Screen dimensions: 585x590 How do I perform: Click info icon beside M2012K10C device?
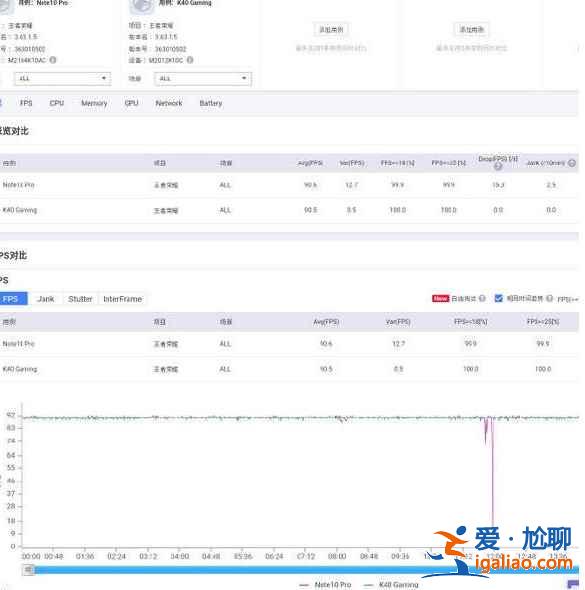[x=190, y=60]
